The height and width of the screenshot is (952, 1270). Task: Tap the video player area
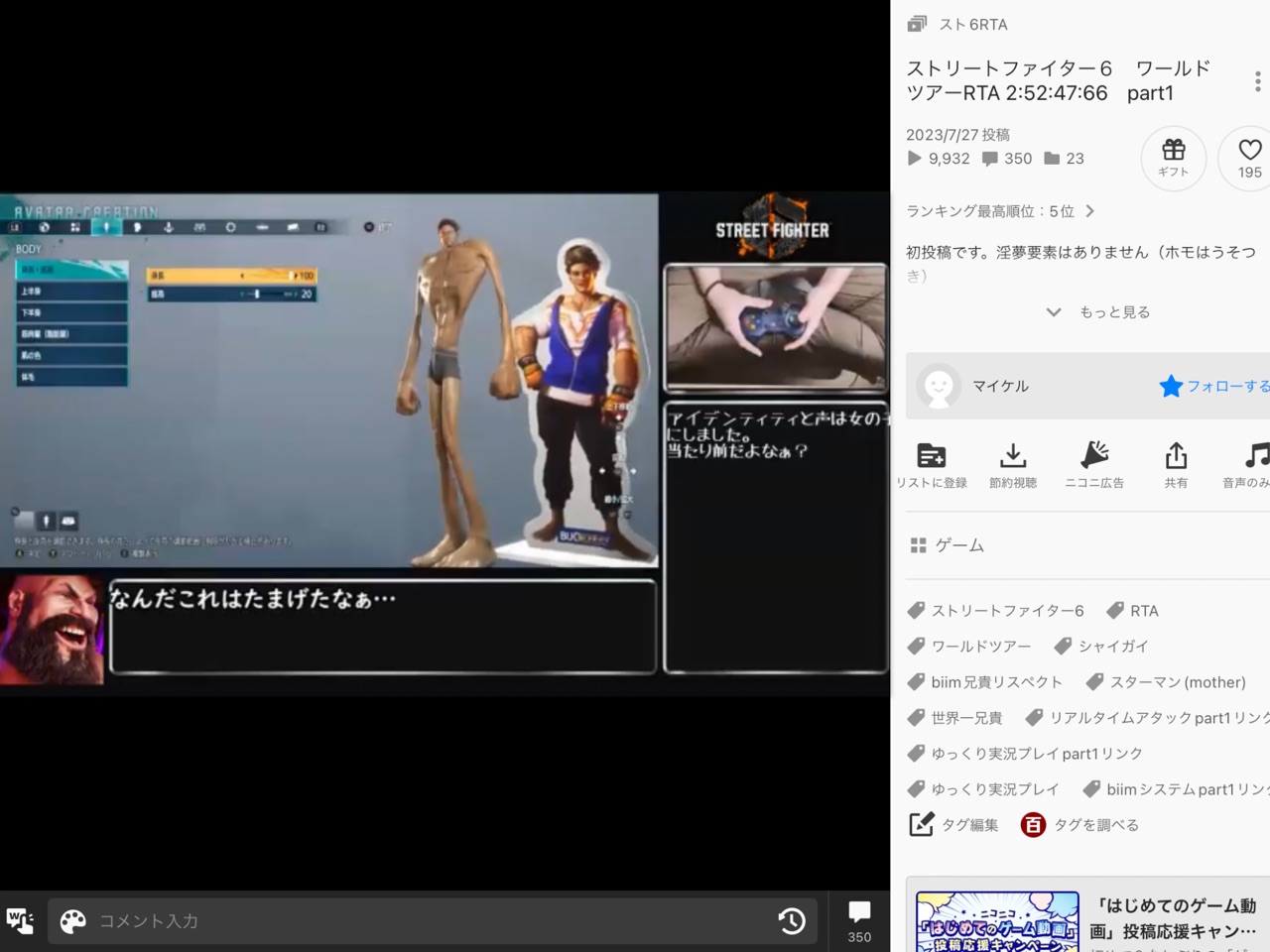[444, 443]
